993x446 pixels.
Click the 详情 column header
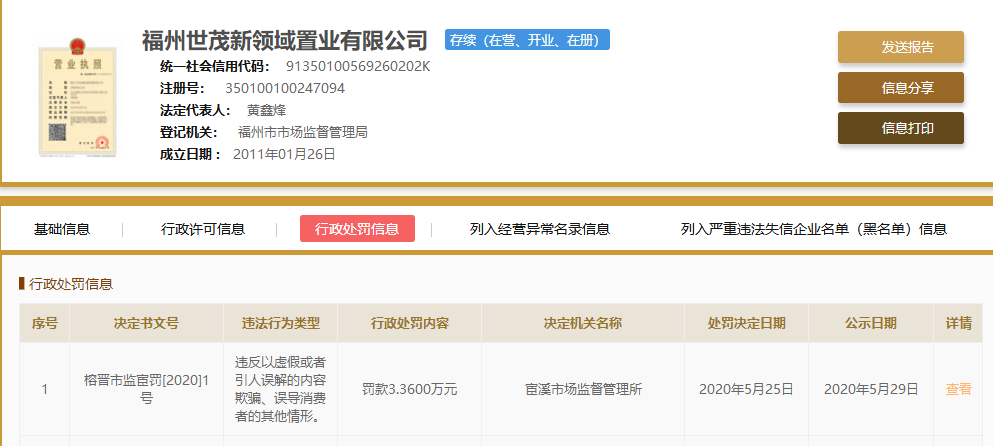pos(959,323)
